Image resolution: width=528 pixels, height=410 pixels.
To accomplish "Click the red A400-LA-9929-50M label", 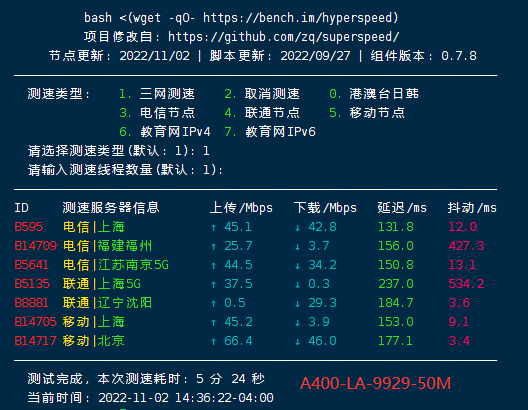I will pyautogui.click(x=375, y=383).
